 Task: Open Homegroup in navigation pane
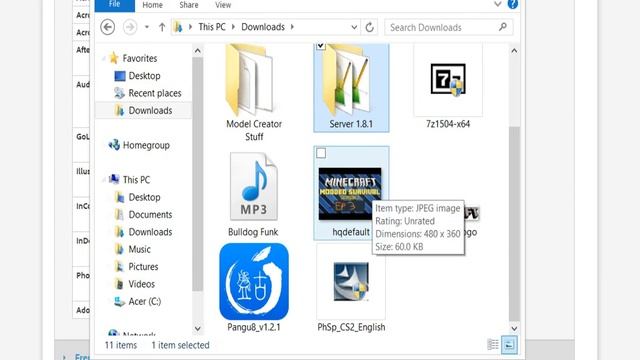[146, 145]
